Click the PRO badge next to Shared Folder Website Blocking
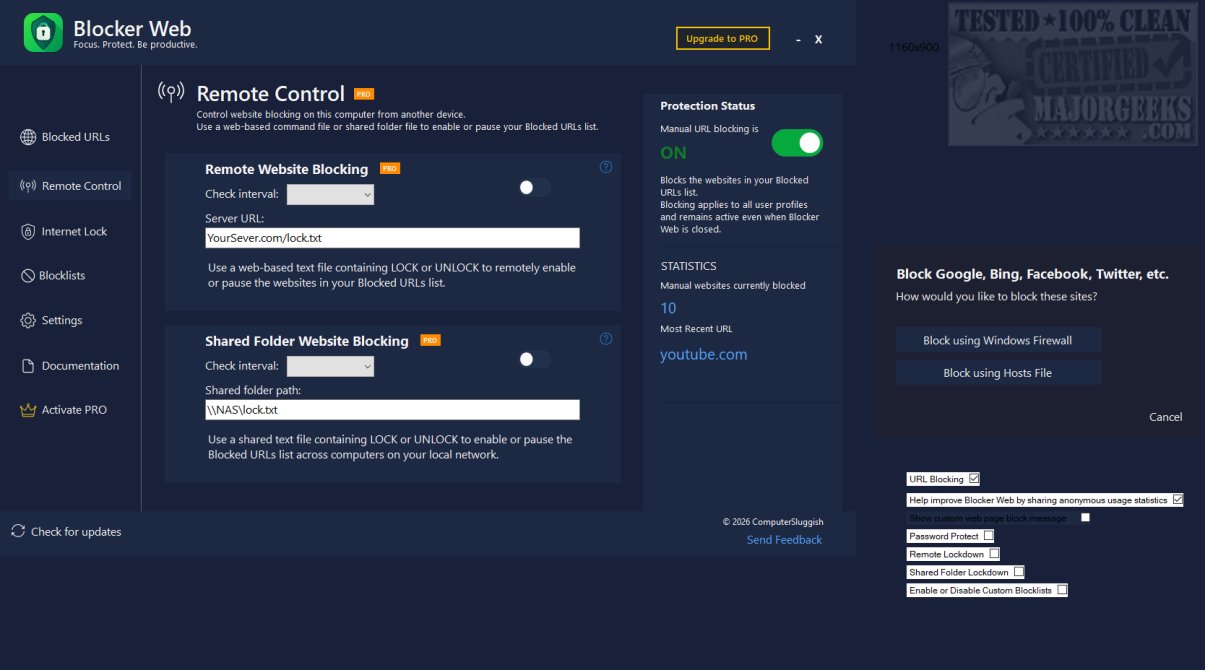Screen dimensions: 1205x670 pyautogui.click(x=430, y=340)
